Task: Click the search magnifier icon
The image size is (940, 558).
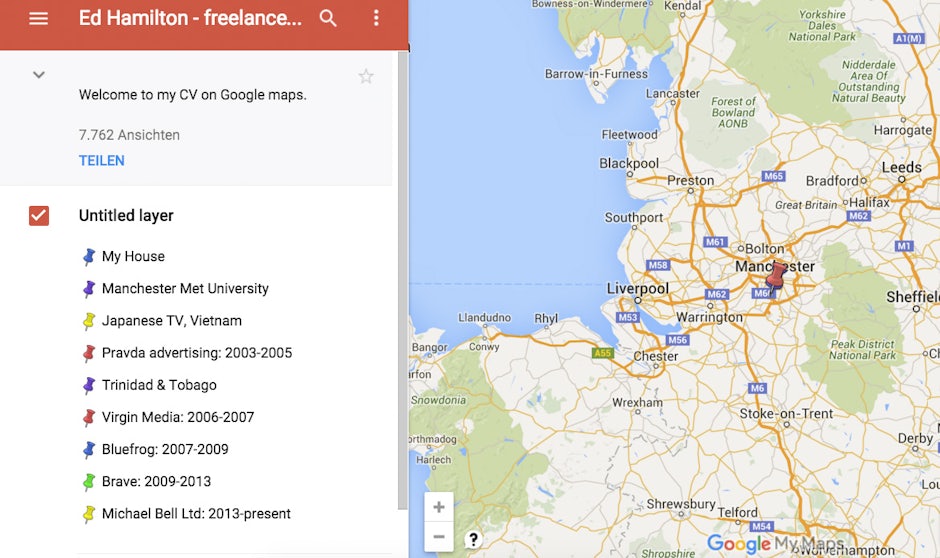Action: point(328,18)
